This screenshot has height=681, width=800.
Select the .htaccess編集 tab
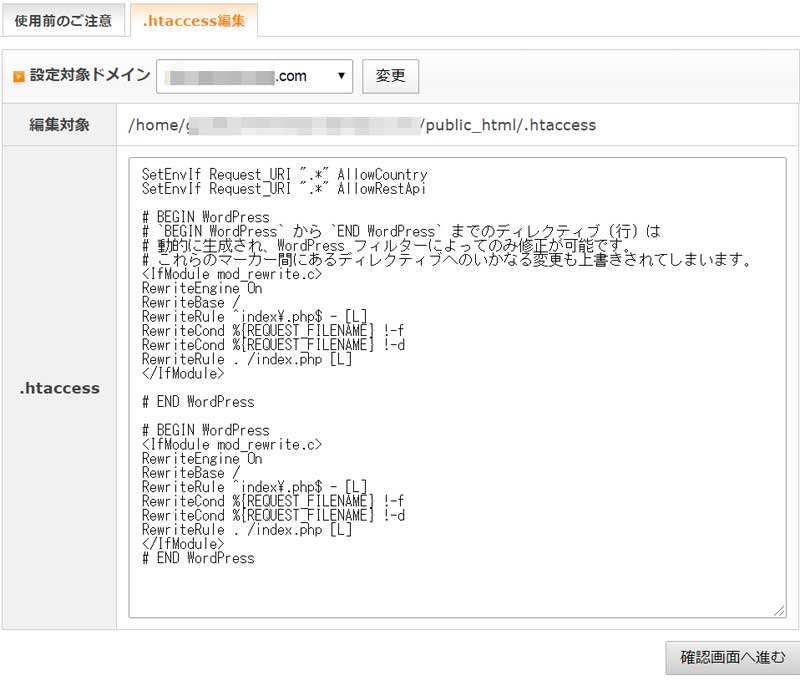point(193,20)
